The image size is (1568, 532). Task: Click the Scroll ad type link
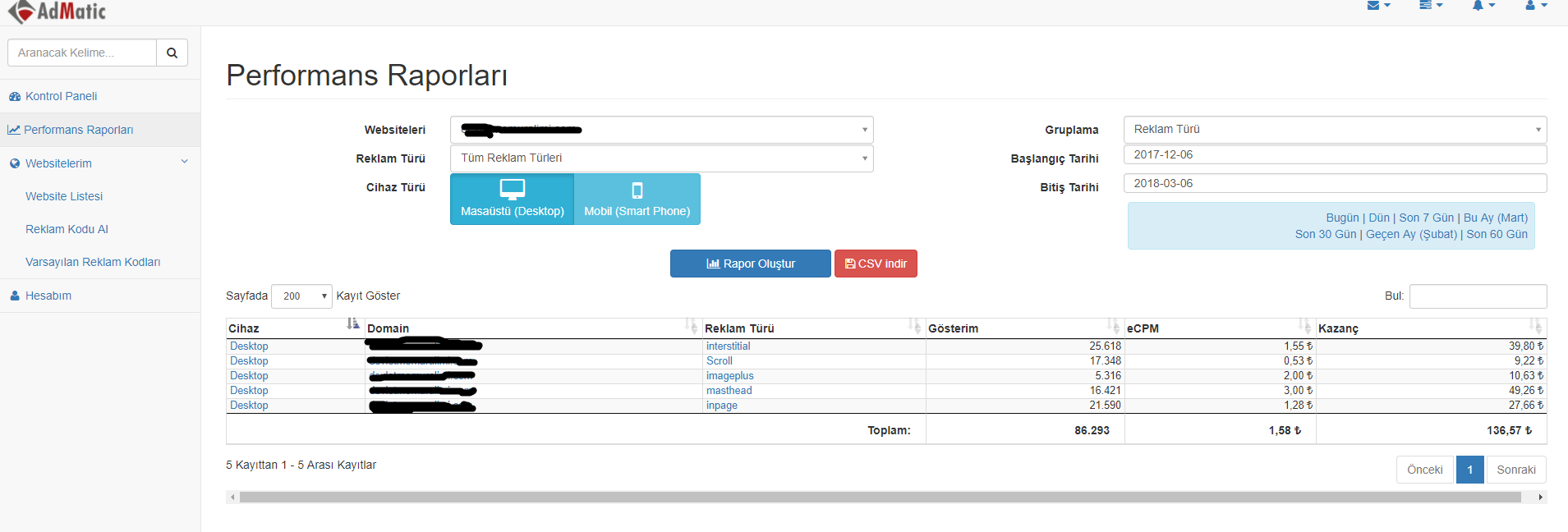pos(720,361)
